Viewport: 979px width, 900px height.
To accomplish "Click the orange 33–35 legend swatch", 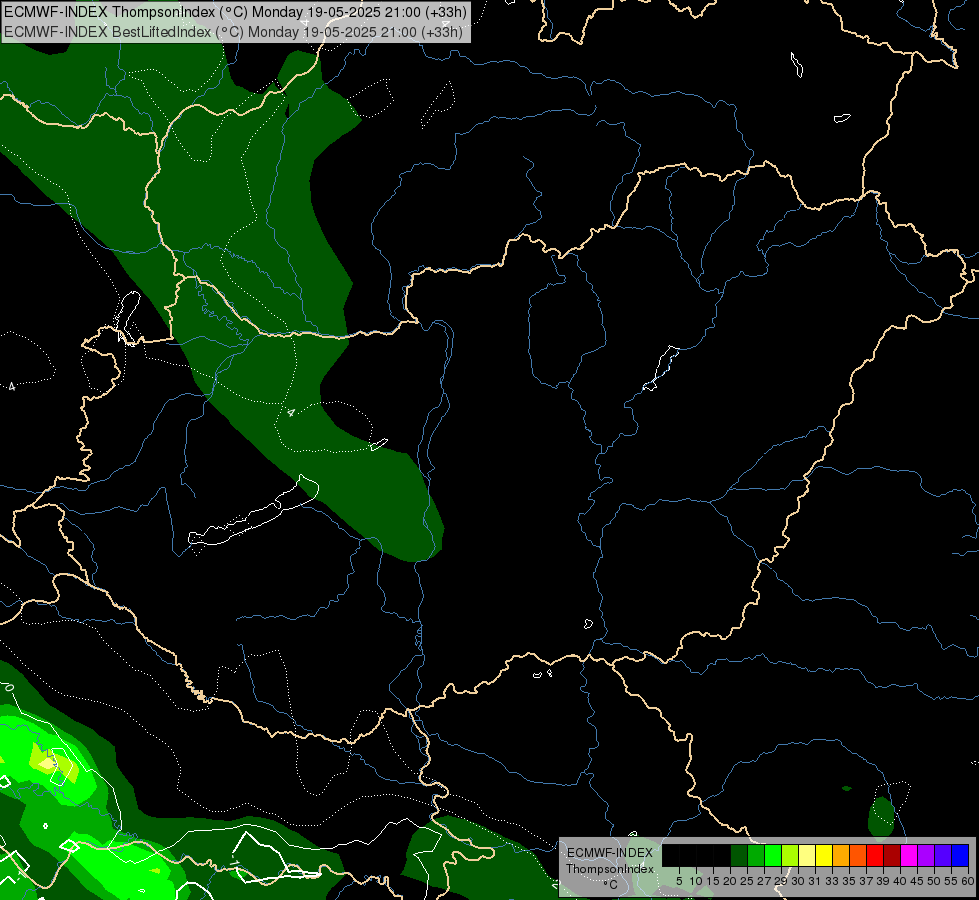I will coord(841,855).
